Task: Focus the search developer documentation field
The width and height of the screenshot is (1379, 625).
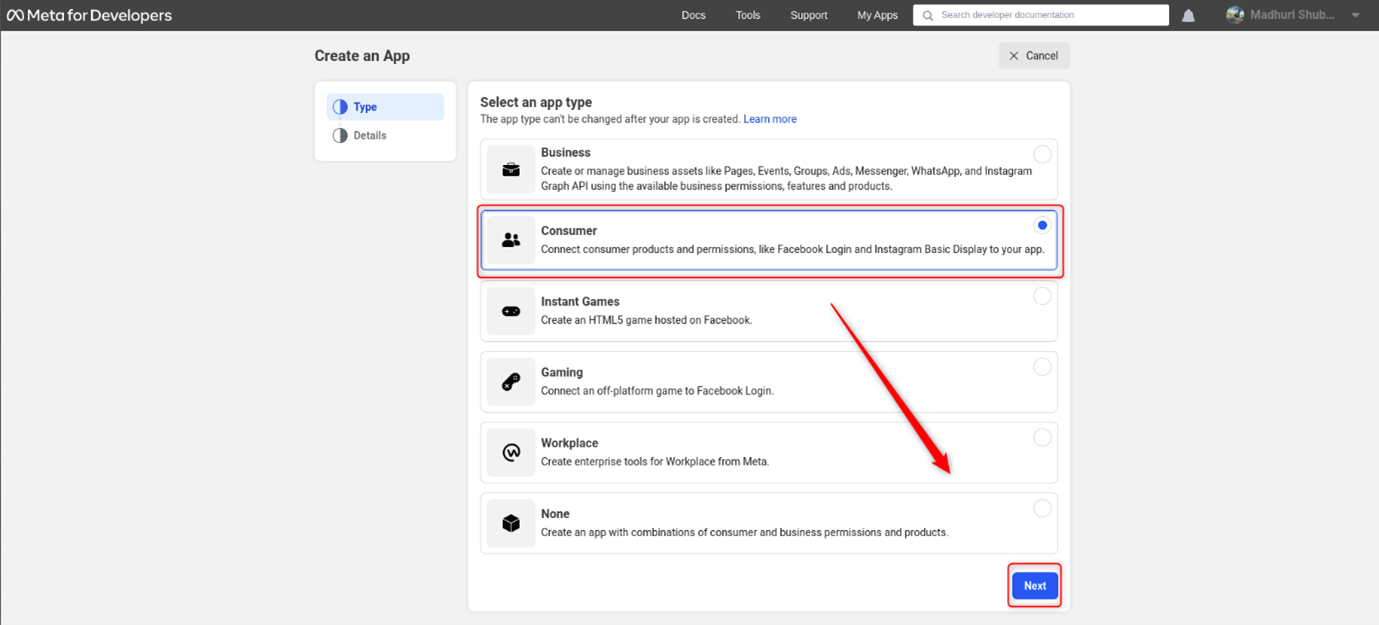Action: point(1041,15)
